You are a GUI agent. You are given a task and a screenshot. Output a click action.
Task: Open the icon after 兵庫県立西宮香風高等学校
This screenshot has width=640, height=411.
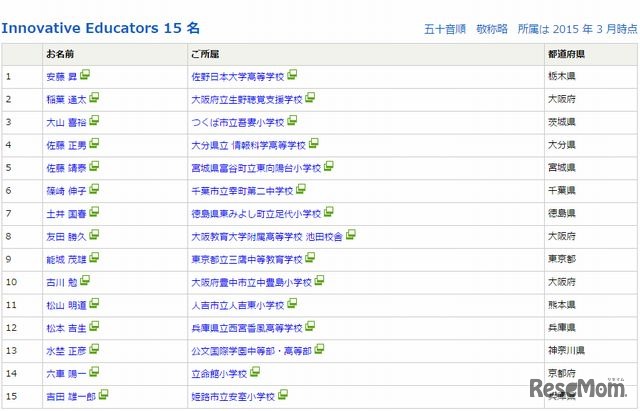click(x=310, y=326)
